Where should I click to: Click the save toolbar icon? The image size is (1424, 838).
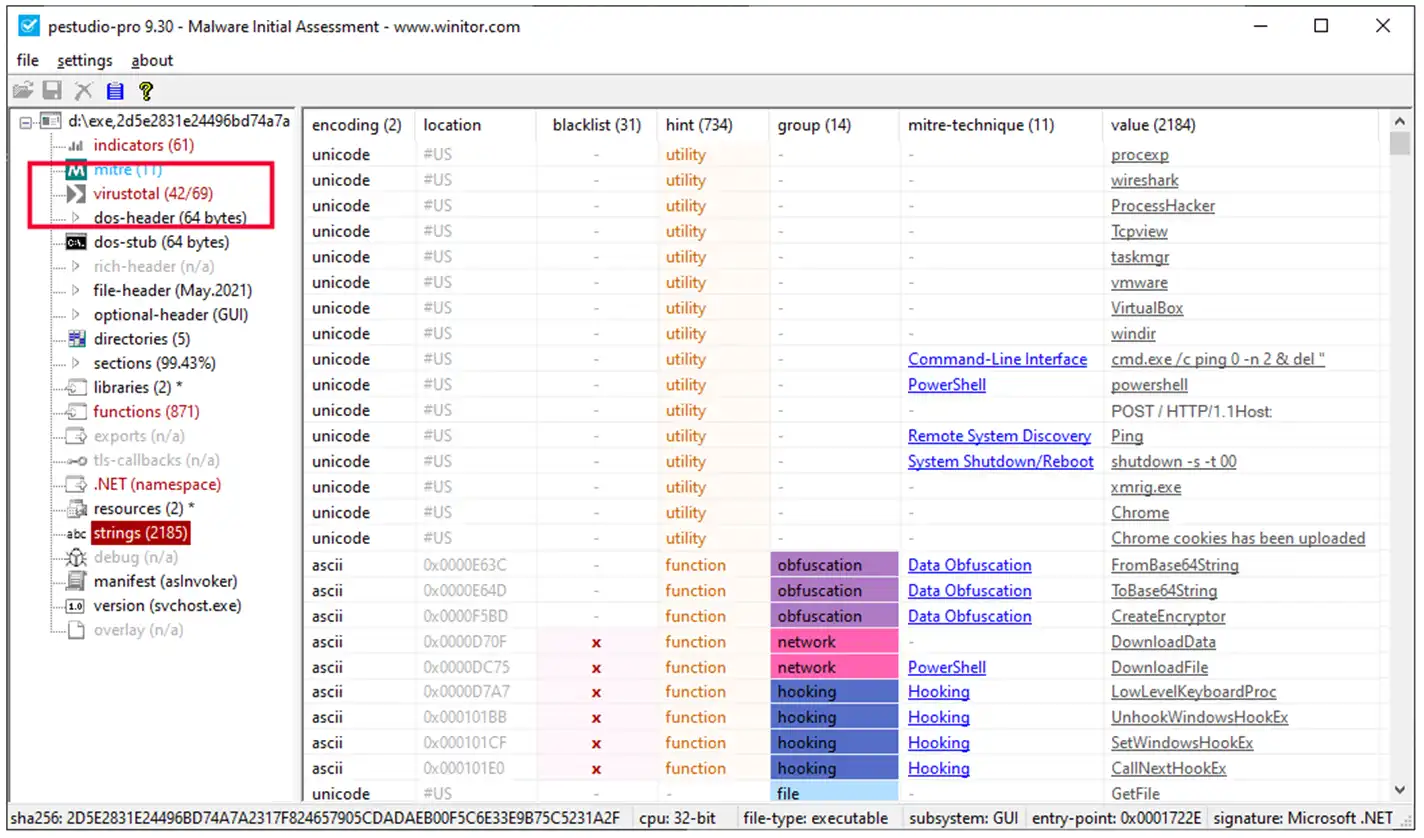coord(53,91)
